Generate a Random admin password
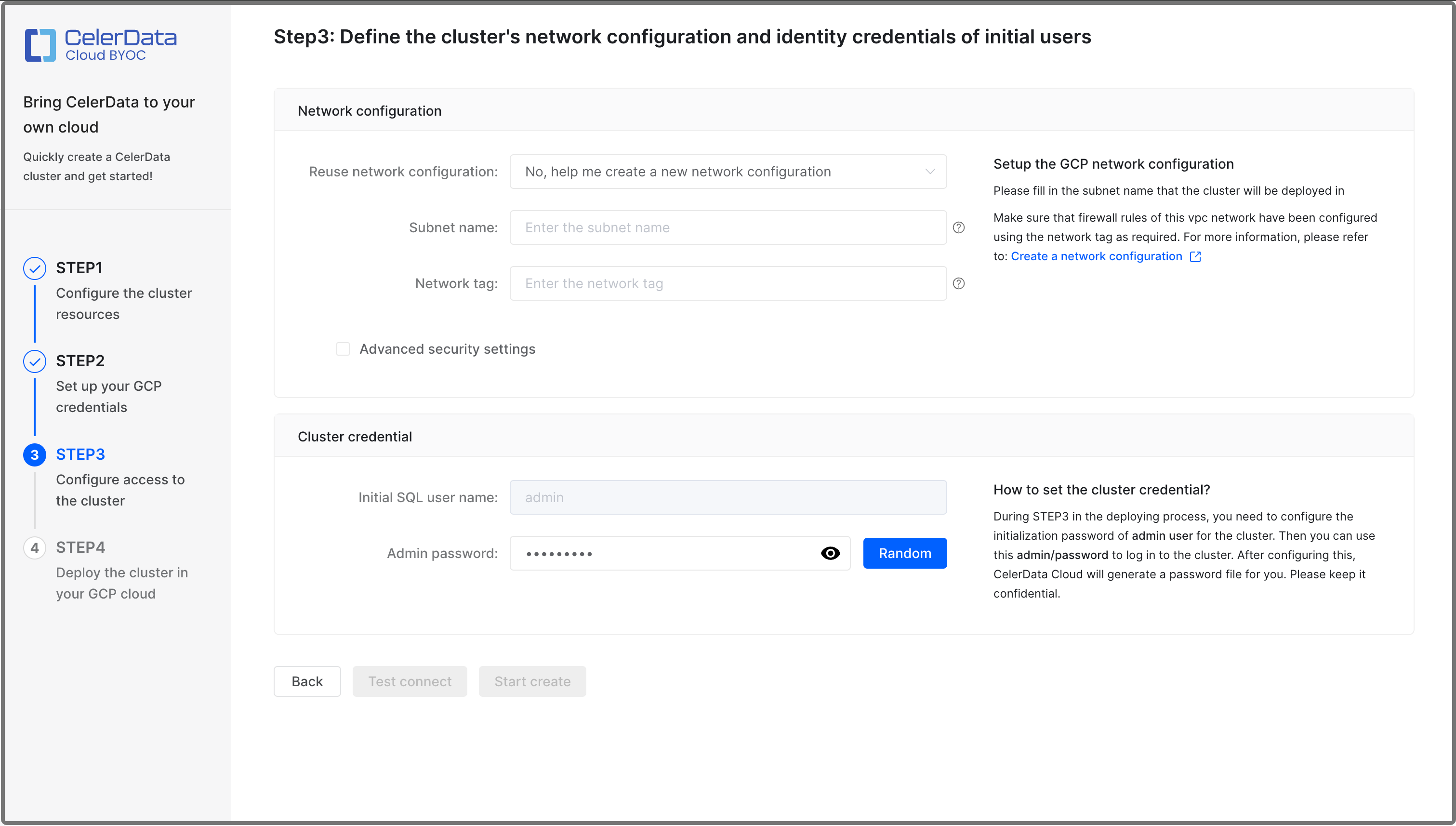This screenshot has height=826, width=1456. click(x=905, y=553)
